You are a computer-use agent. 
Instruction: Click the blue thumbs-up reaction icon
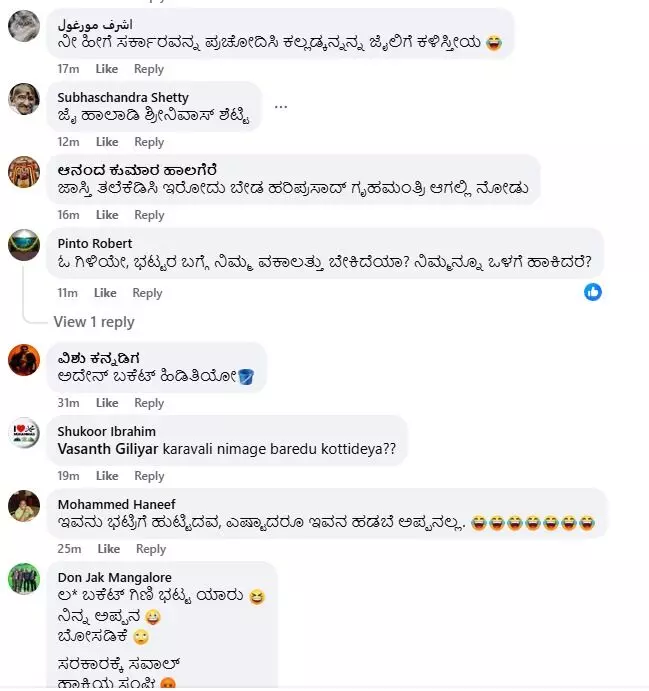click(x=593, y=292)
